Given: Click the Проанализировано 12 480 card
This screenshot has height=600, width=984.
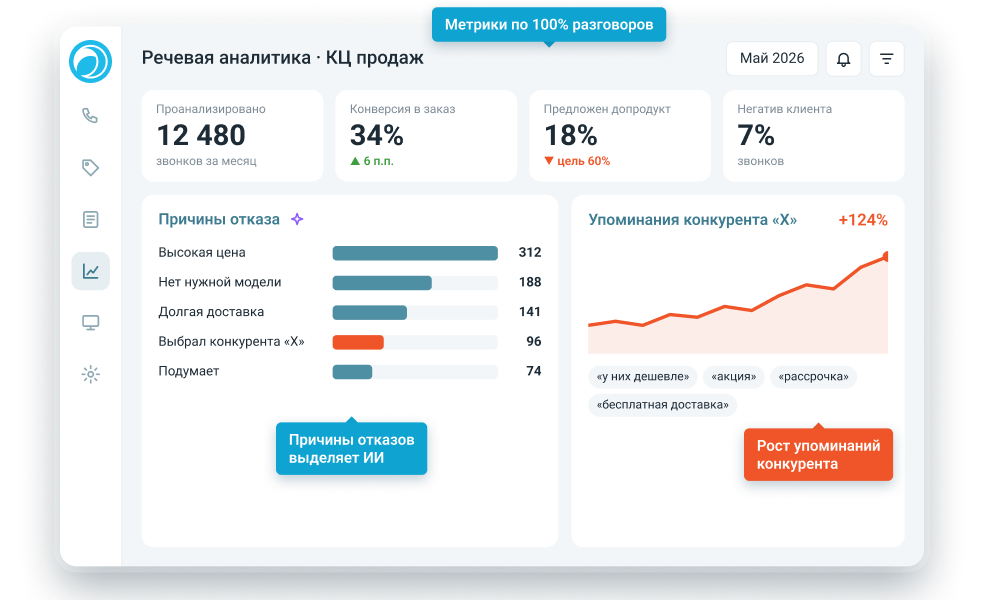Looking at the screenshot, I should pyautogui.click(x=232, y=136).
